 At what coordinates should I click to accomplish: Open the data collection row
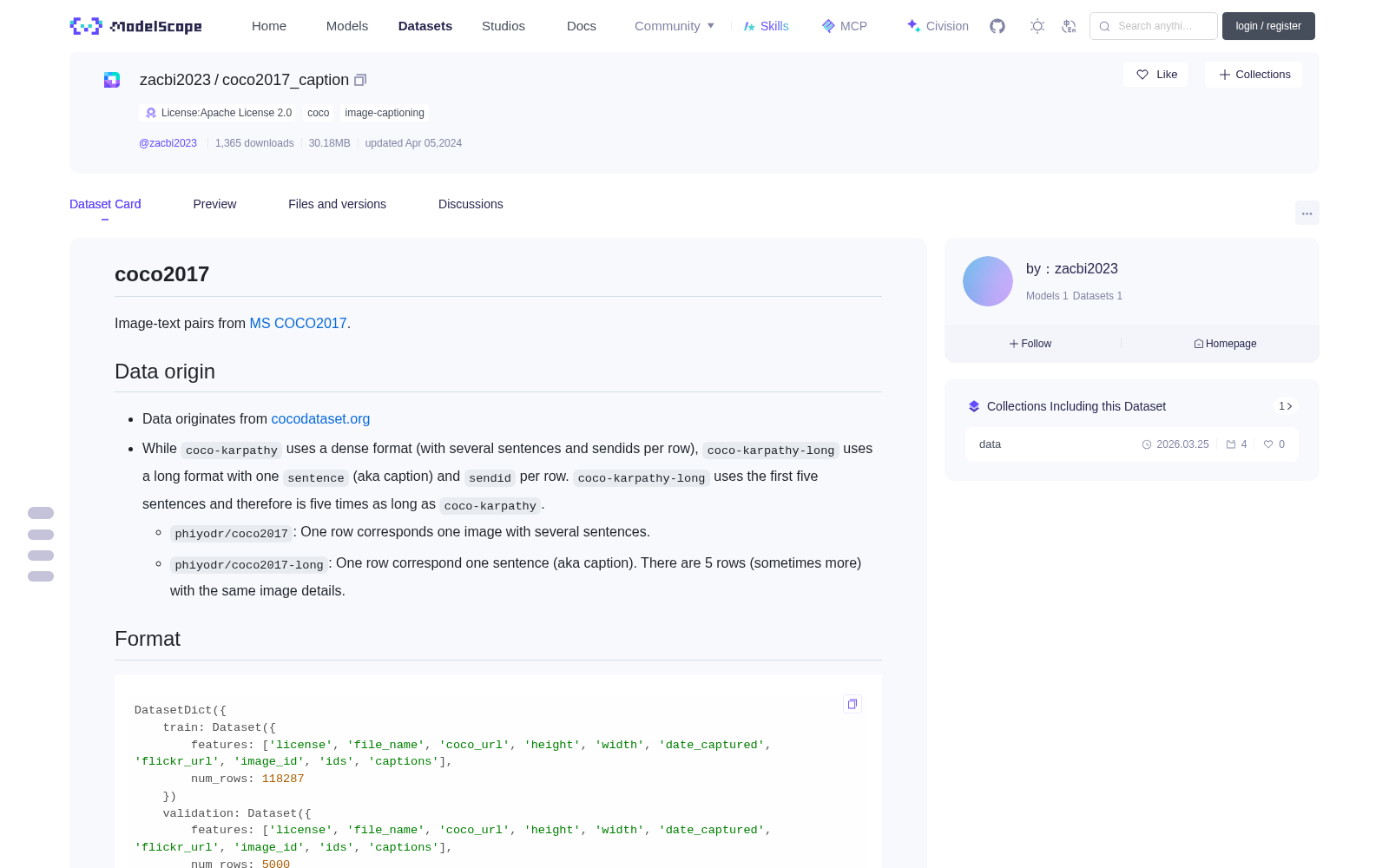(1132, 444)
